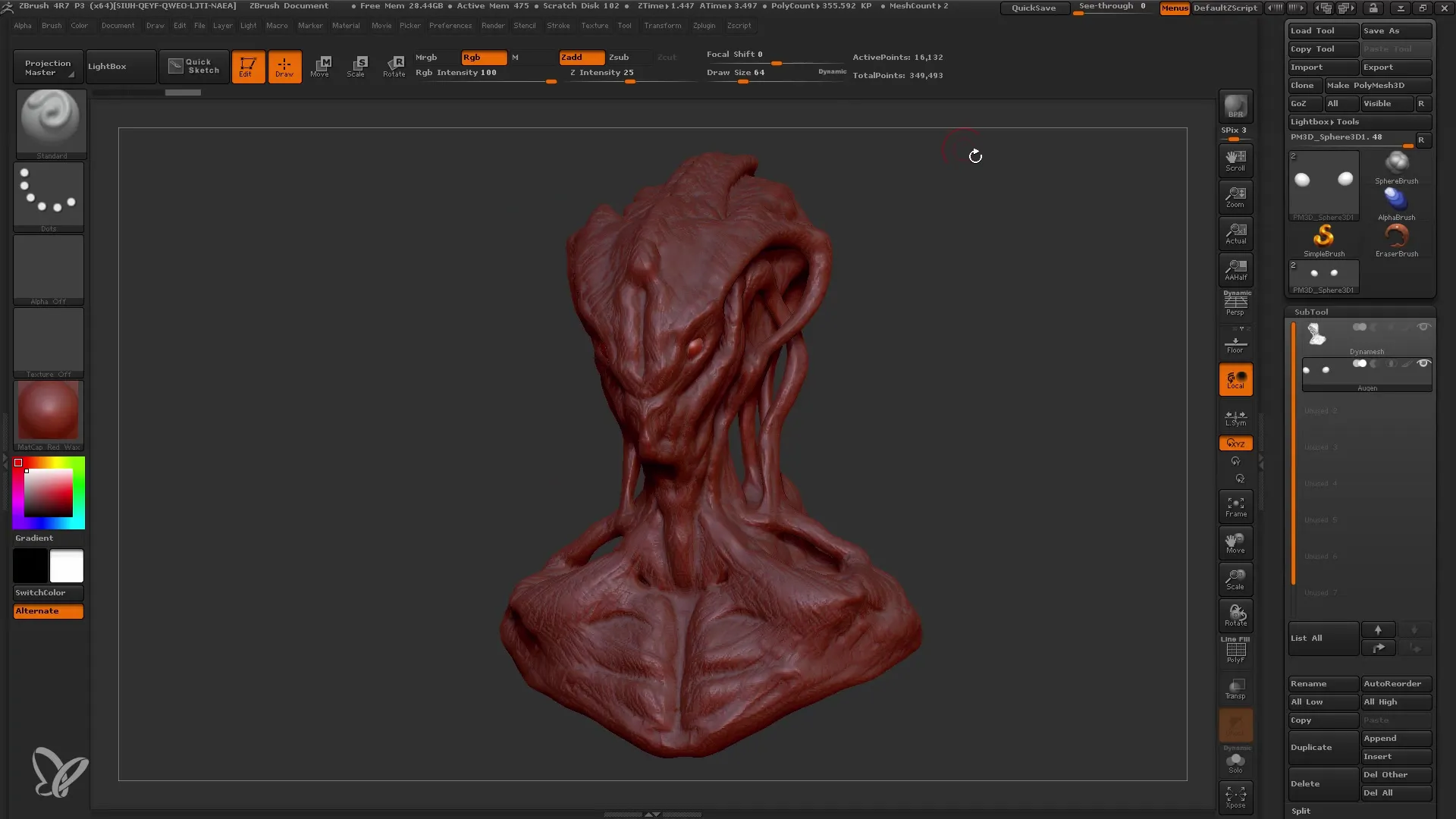
Task: Toggle the XYZ symmetry button
Action: [1236, 442]
